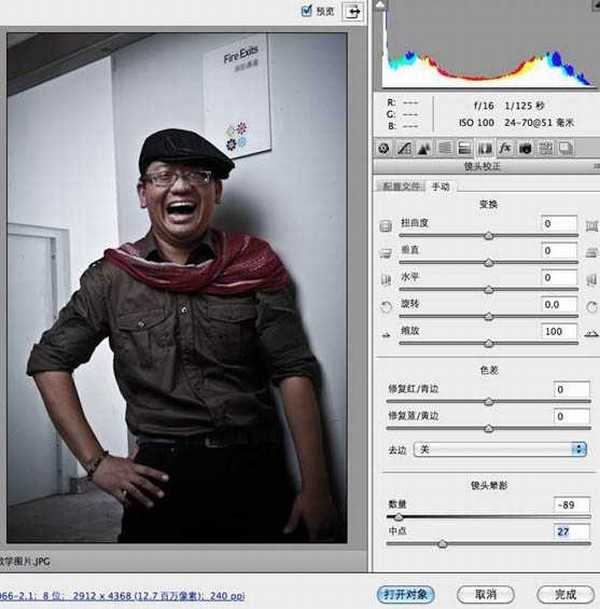600x609 pixels.
Task: Click the 缩放 value field showing 100
Action: pyautogui.click(x=559, y=331)
